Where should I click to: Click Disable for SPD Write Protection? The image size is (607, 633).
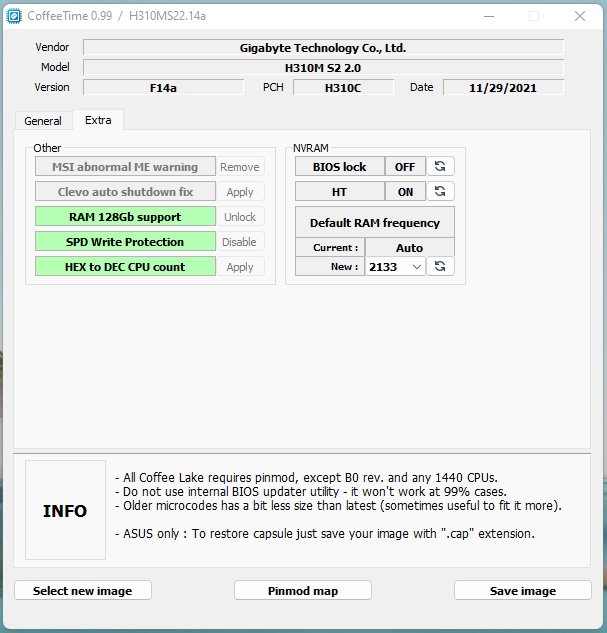tap(240, 242)
